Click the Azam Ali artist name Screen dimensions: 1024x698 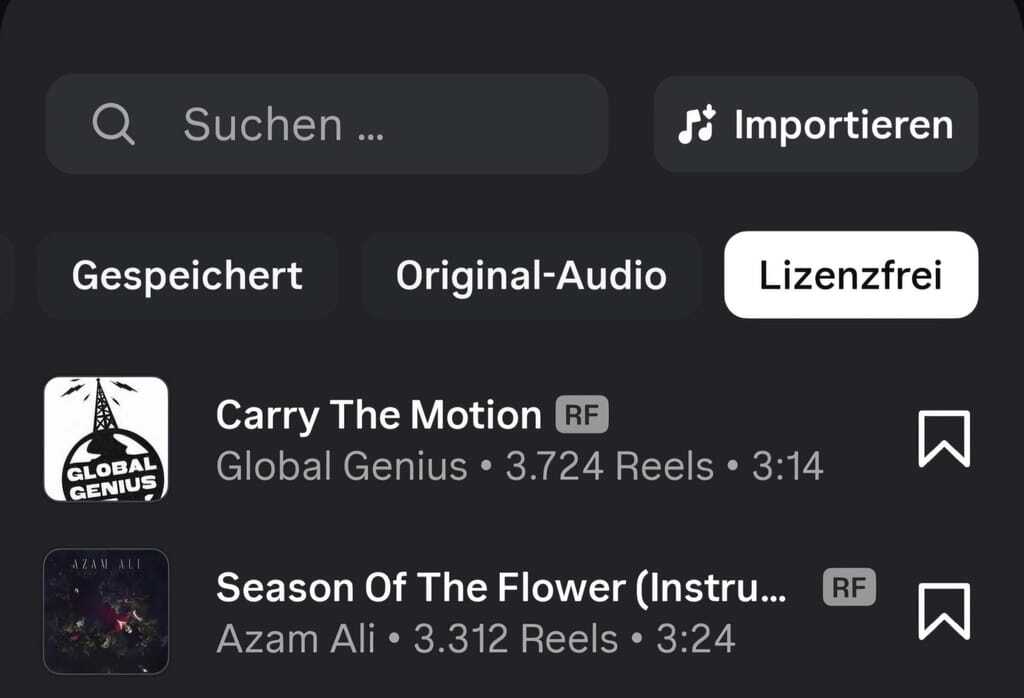pyautogui.click(x=295, y=638)
